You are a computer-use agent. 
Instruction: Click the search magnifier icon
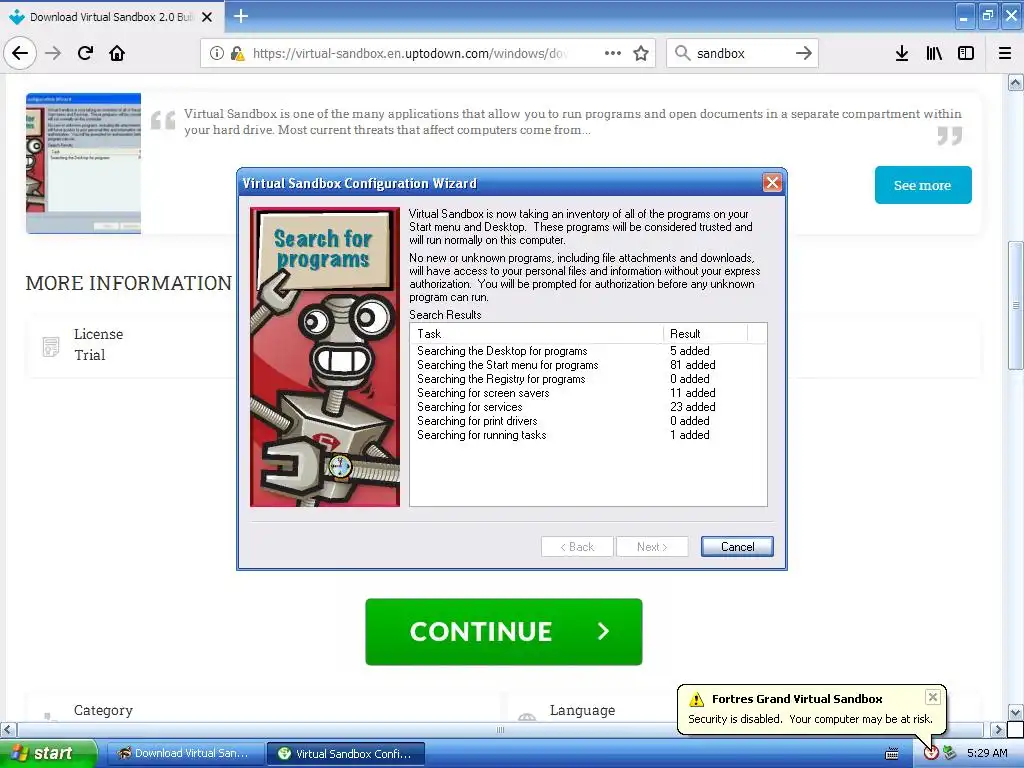[x=682, y=53]
